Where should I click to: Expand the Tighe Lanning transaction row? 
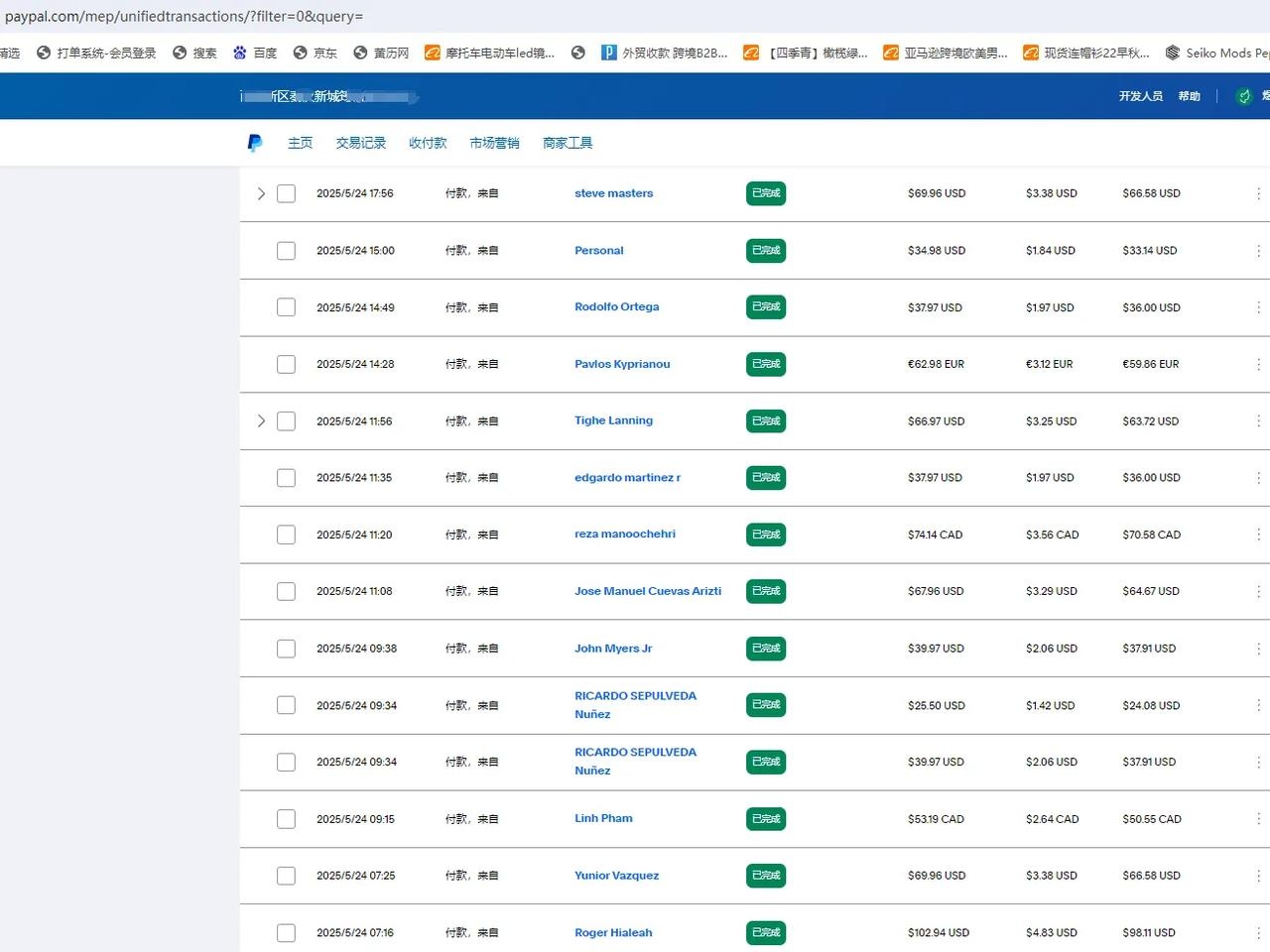[x=261, y=421]
